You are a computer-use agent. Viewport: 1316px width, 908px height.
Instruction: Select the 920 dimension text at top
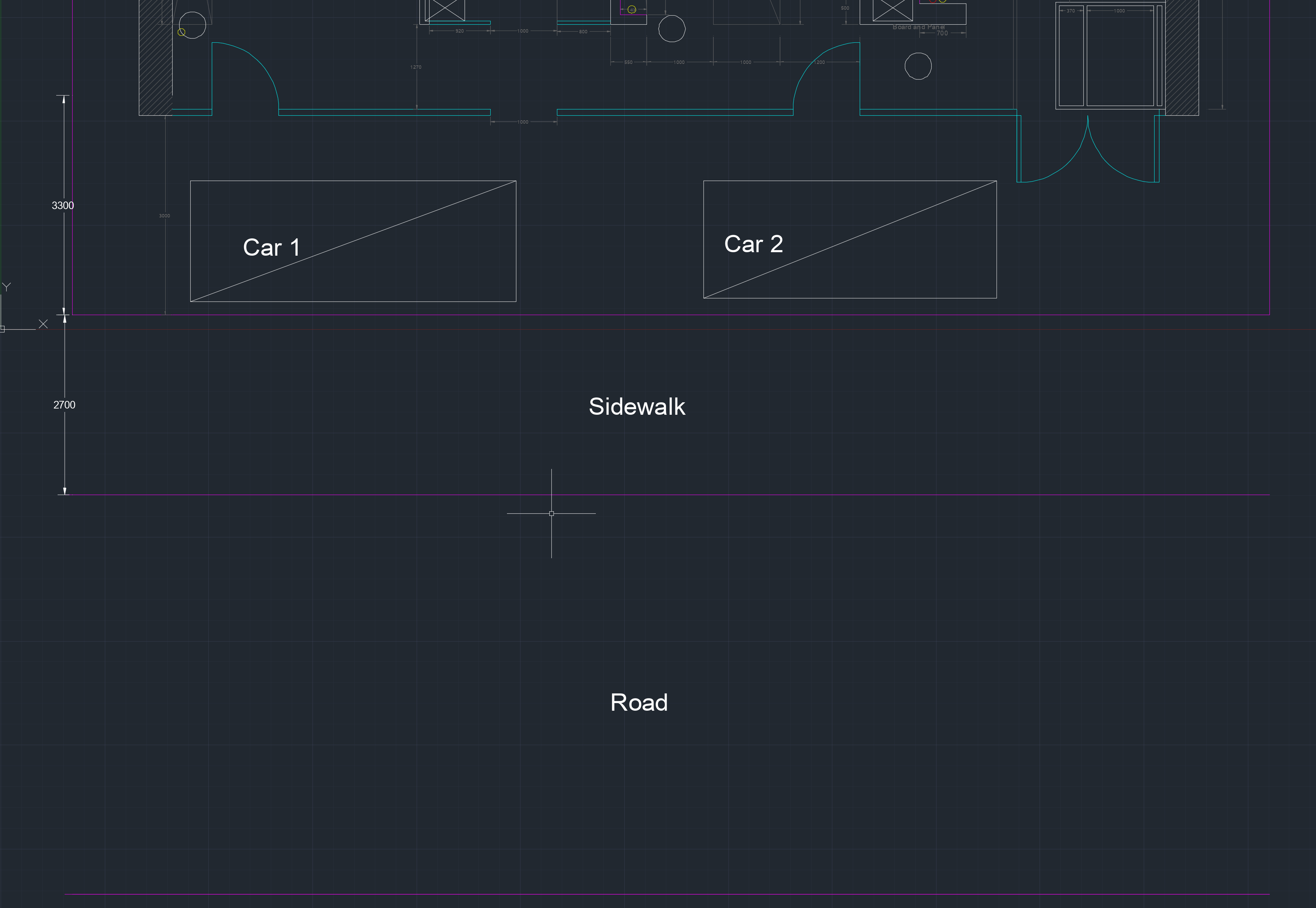pyautogui.click(x=459, y=31)
